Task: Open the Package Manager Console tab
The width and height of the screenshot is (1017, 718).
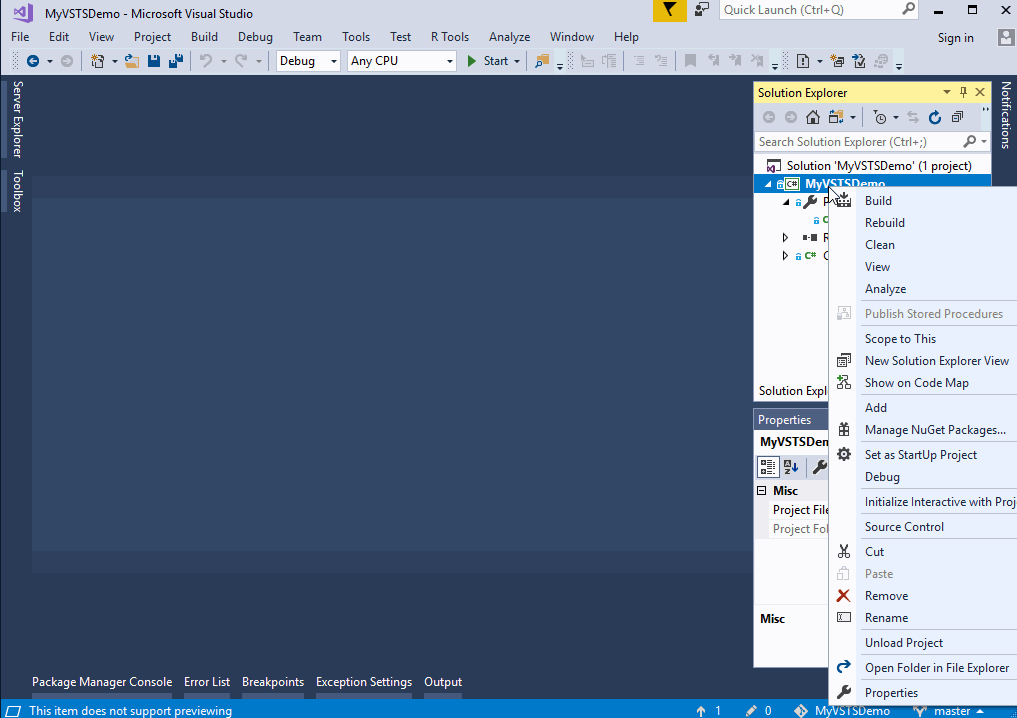Action: (102, 682)
